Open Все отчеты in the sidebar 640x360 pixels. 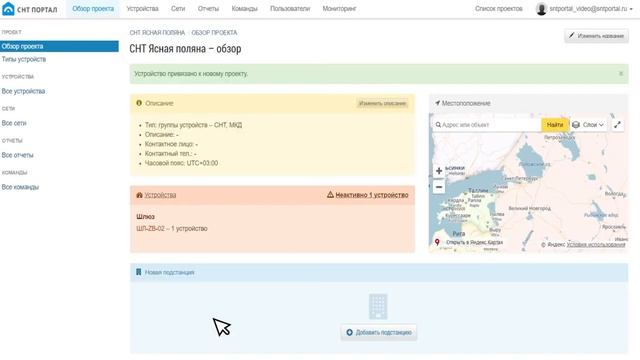pos(18,155)
